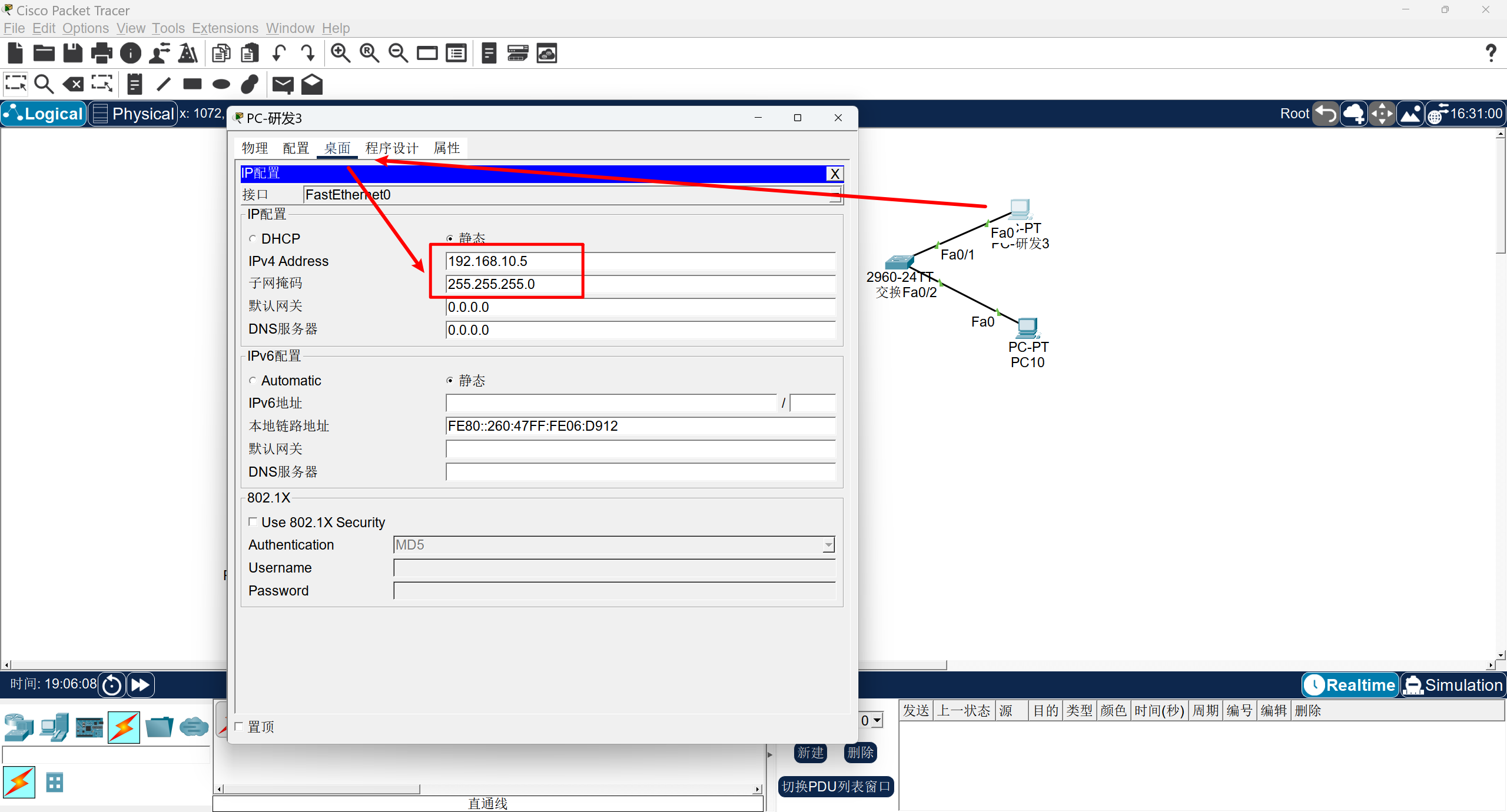1507x812 pixels.
Task: Click the Add Simple PDU envelope icon
Action: (283, 84)
